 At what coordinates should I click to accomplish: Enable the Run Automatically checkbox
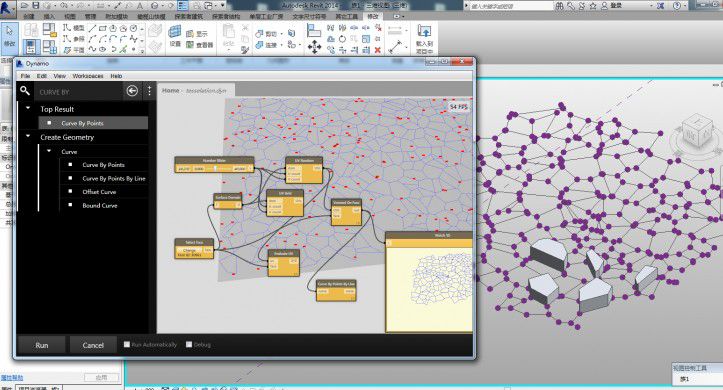127,344
